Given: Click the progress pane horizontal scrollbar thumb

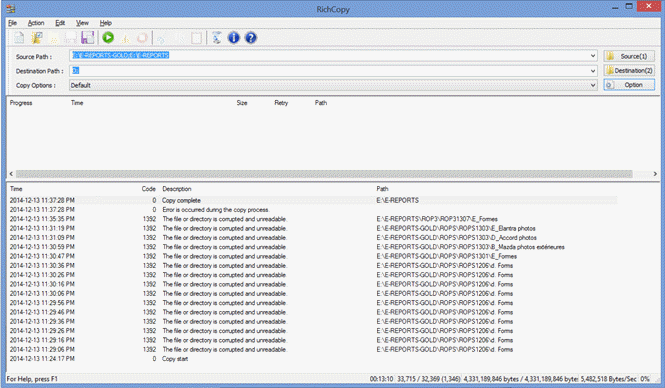Looking at the screenshot, I should coord(324,174).
